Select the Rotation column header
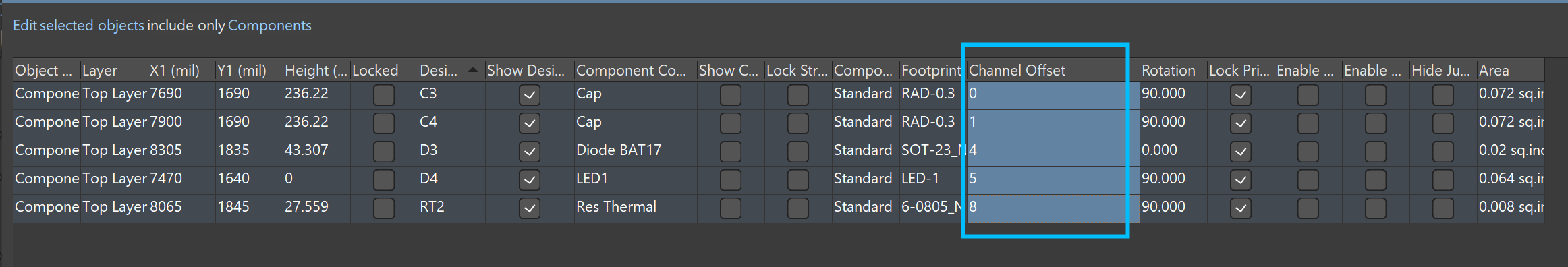The height and width of the screenshot is (267, 1568). [x=1173, y=70]
